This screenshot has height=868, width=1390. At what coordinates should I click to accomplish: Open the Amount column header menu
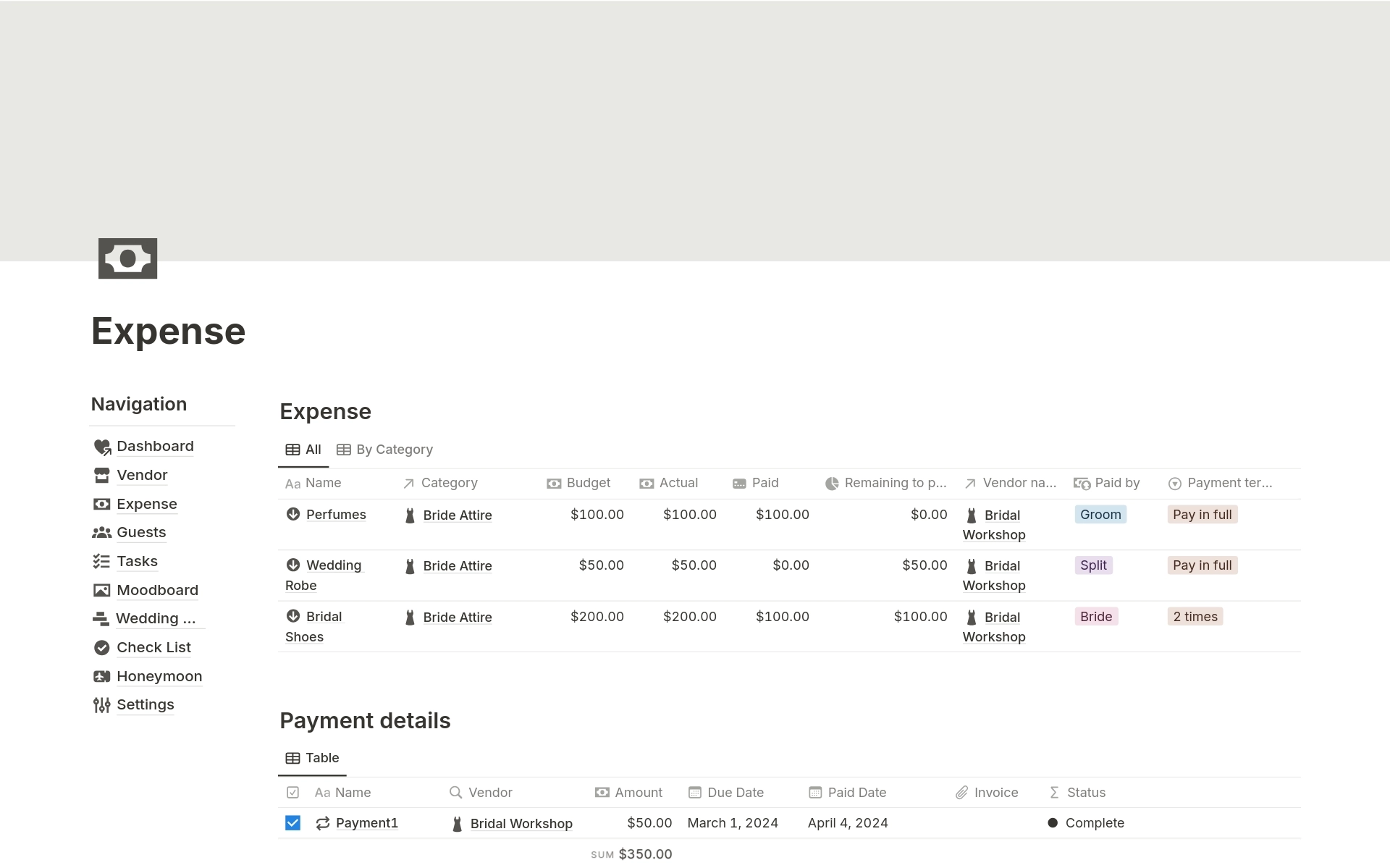click(x=628, y=793)
